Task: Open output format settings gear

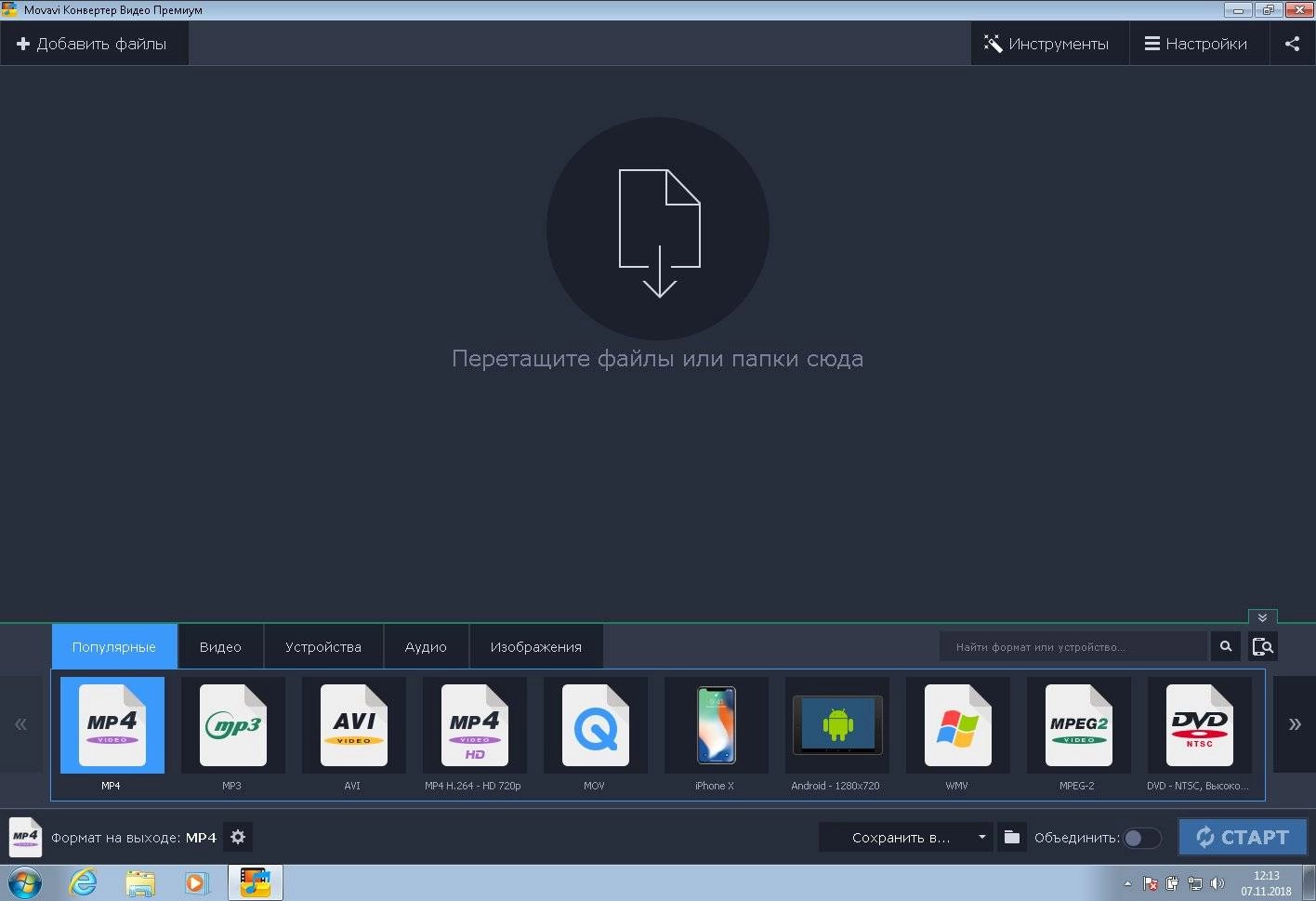Action: pos(238,837)
